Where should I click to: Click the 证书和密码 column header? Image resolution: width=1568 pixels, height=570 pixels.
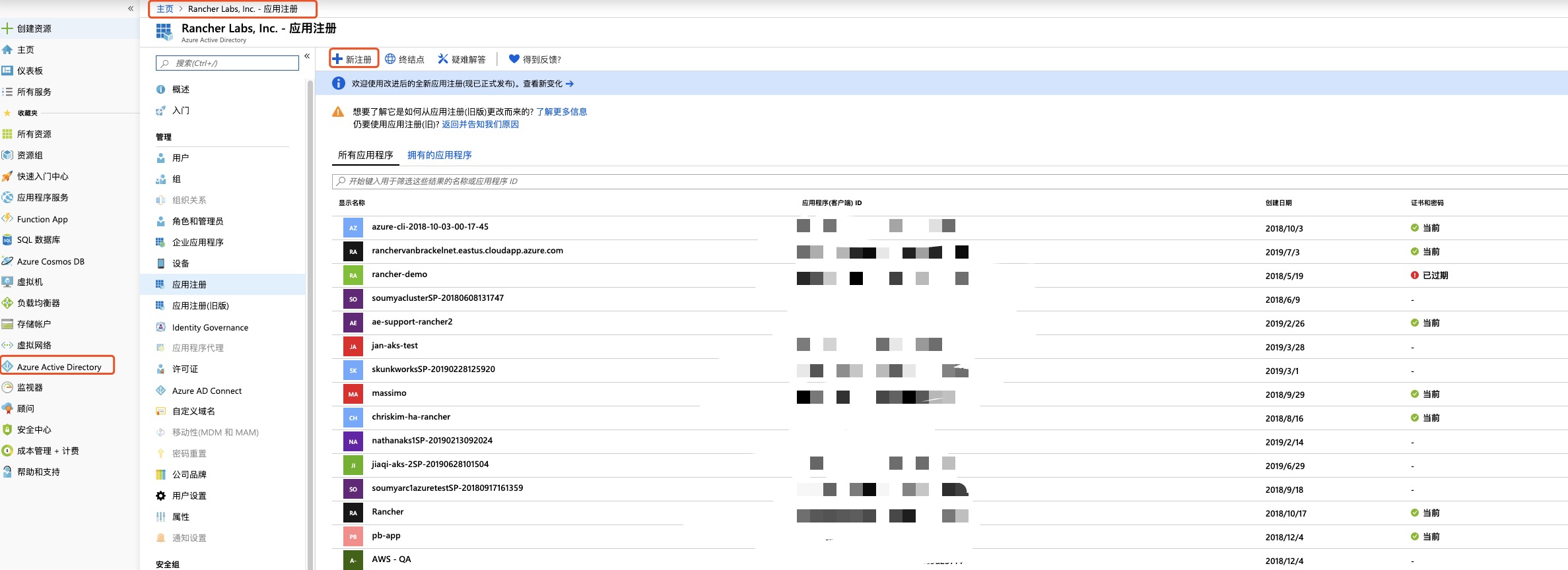click(x=1427, y=203)
